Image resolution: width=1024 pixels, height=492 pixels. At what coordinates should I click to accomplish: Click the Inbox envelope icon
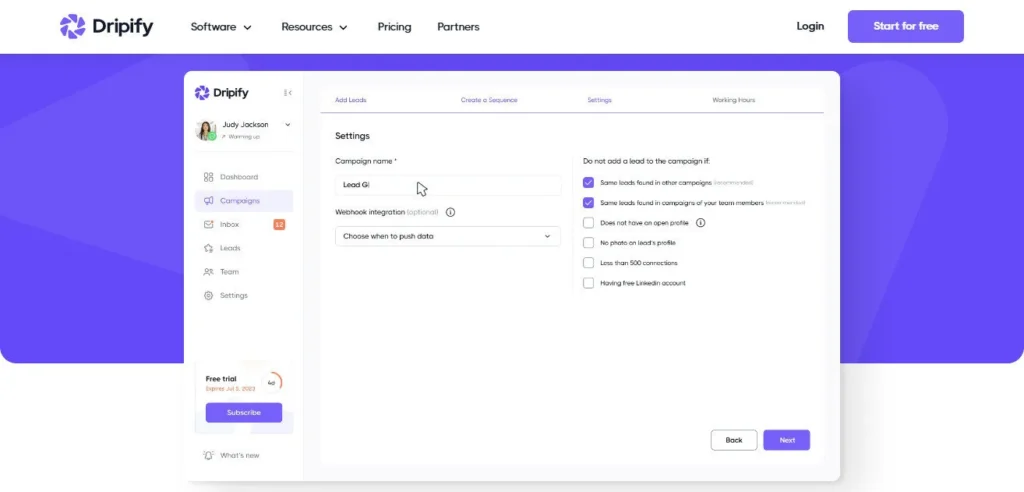(x=208, y=224)
